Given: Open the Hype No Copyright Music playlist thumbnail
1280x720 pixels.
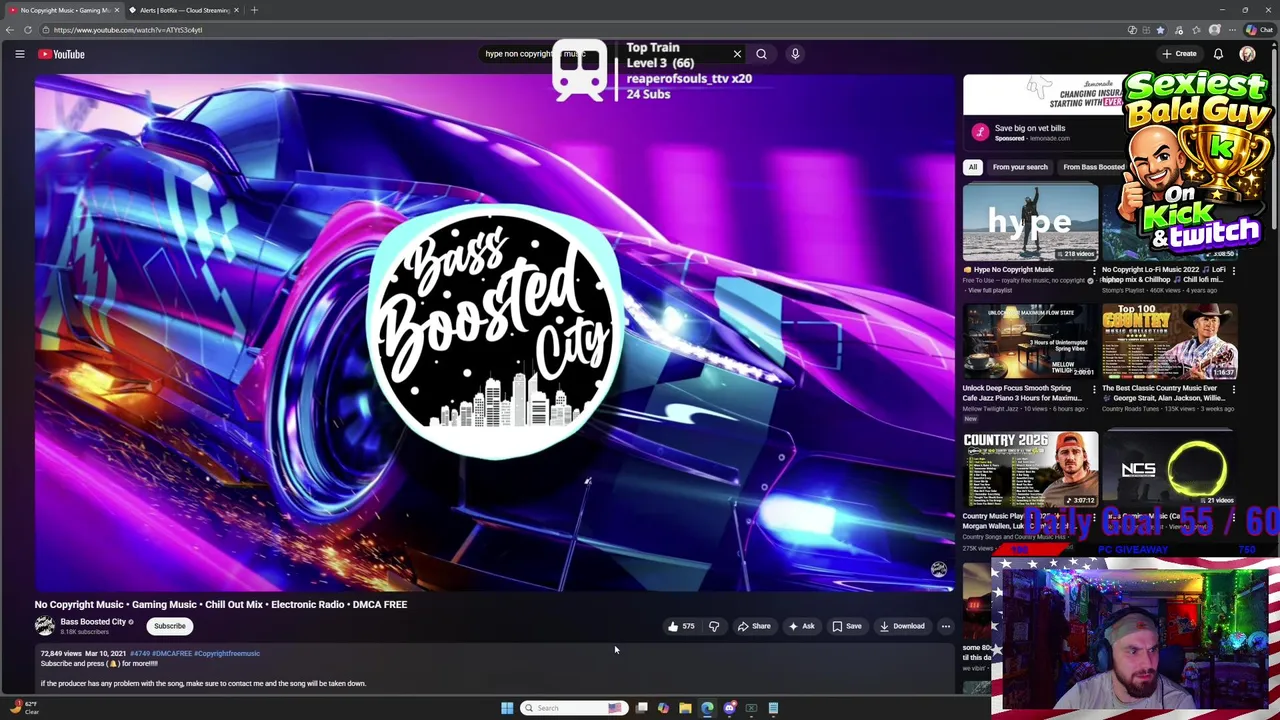Looking at the screenshot, I should [1030, 222].
